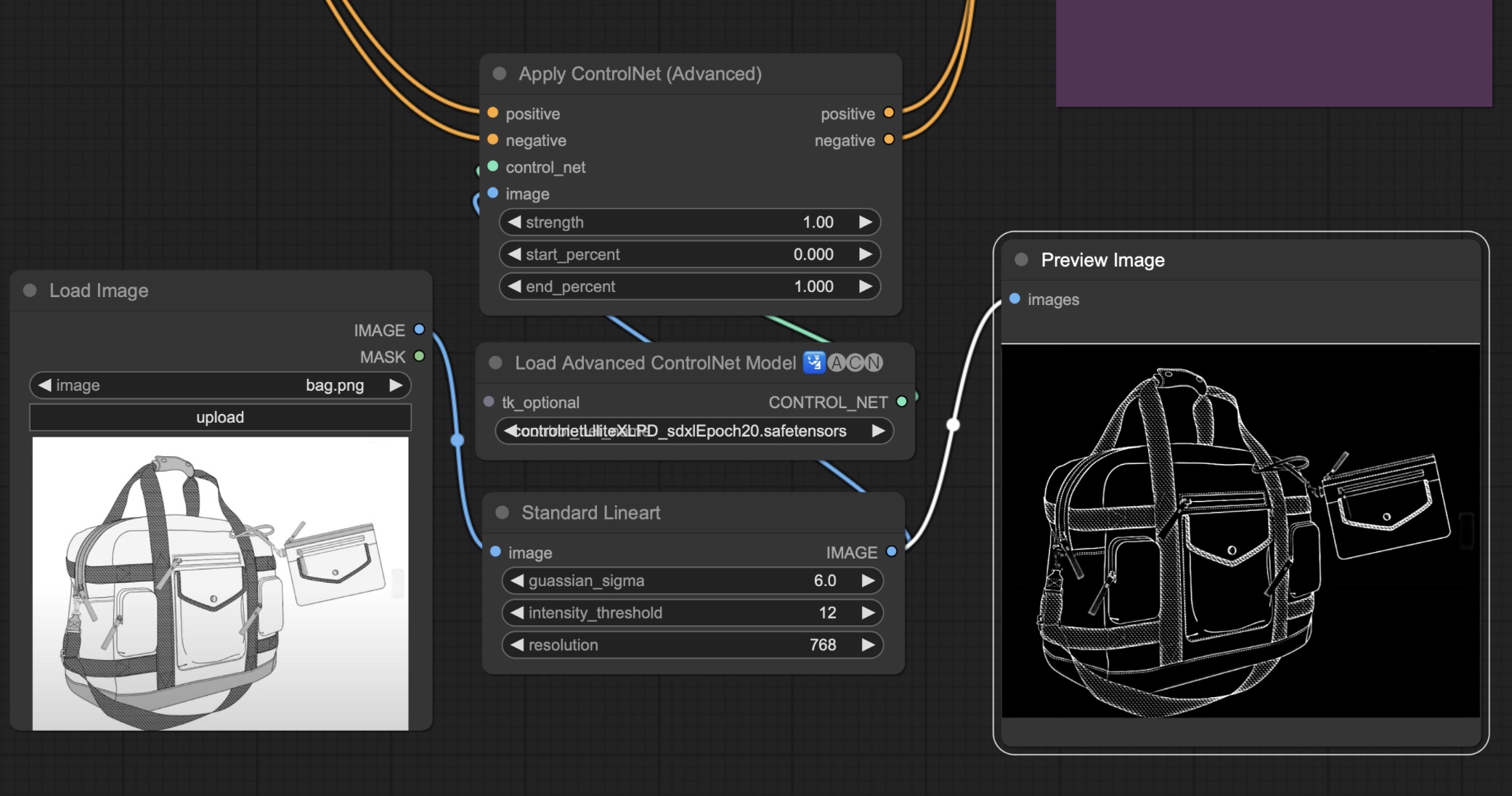The width and height of the screenshot is (1512, 796).
Task: Click the guassian_sigma value 6.0
Action: point(825,580)
